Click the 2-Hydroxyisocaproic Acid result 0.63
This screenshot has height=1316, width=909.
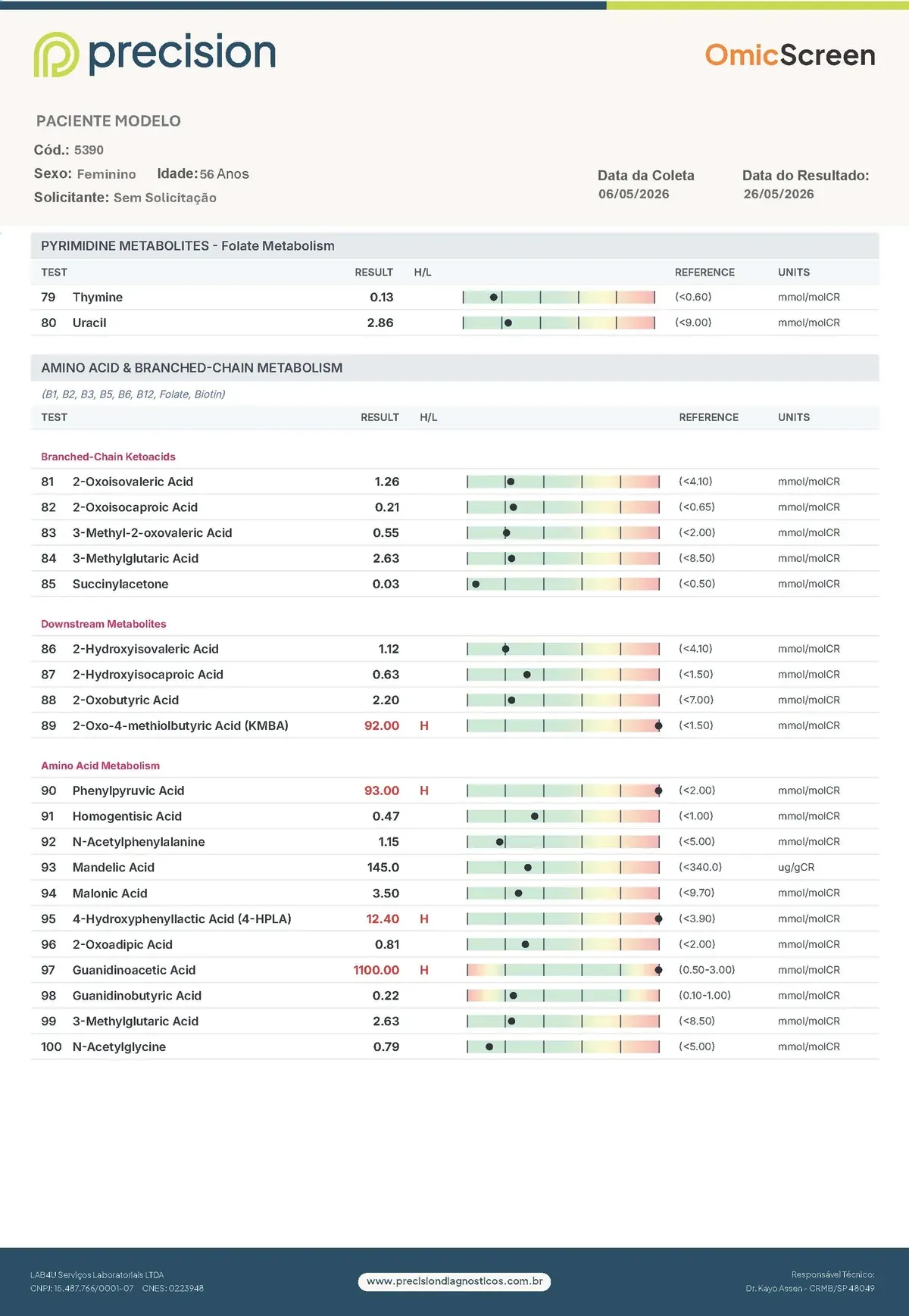pos(386,675)
